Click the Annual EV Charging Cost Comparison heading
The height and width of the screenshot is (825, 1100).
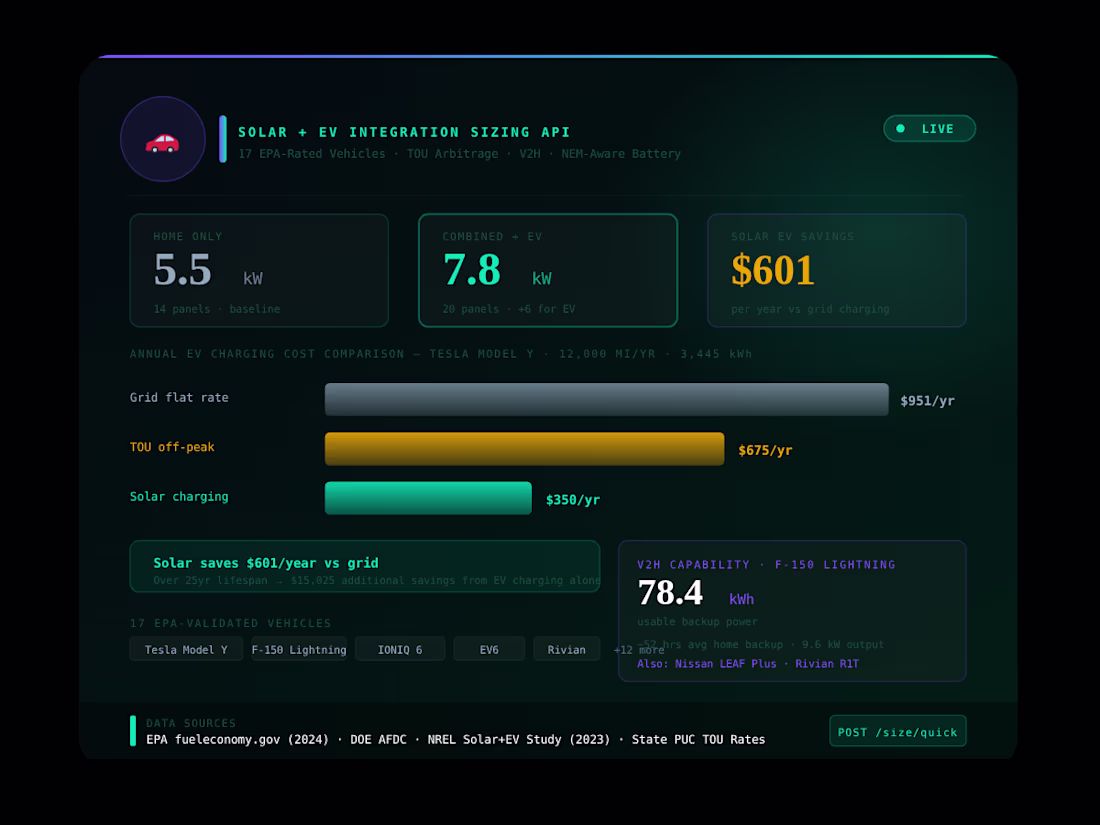coord(441,354)
